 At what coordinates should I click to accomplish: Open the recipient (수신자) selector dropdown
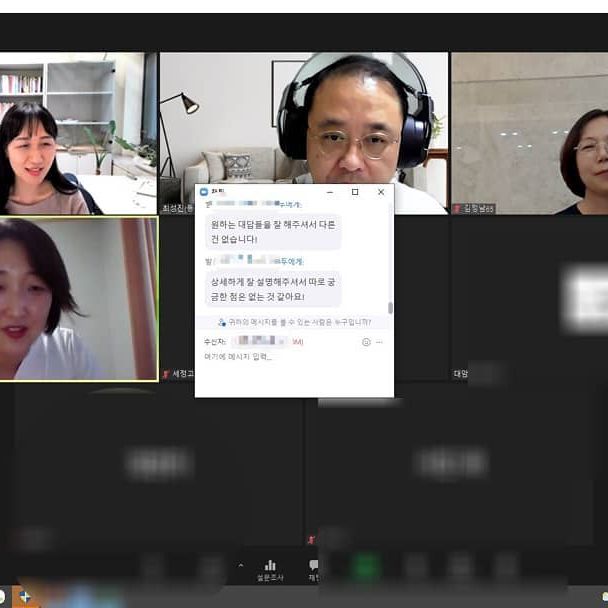255,342
